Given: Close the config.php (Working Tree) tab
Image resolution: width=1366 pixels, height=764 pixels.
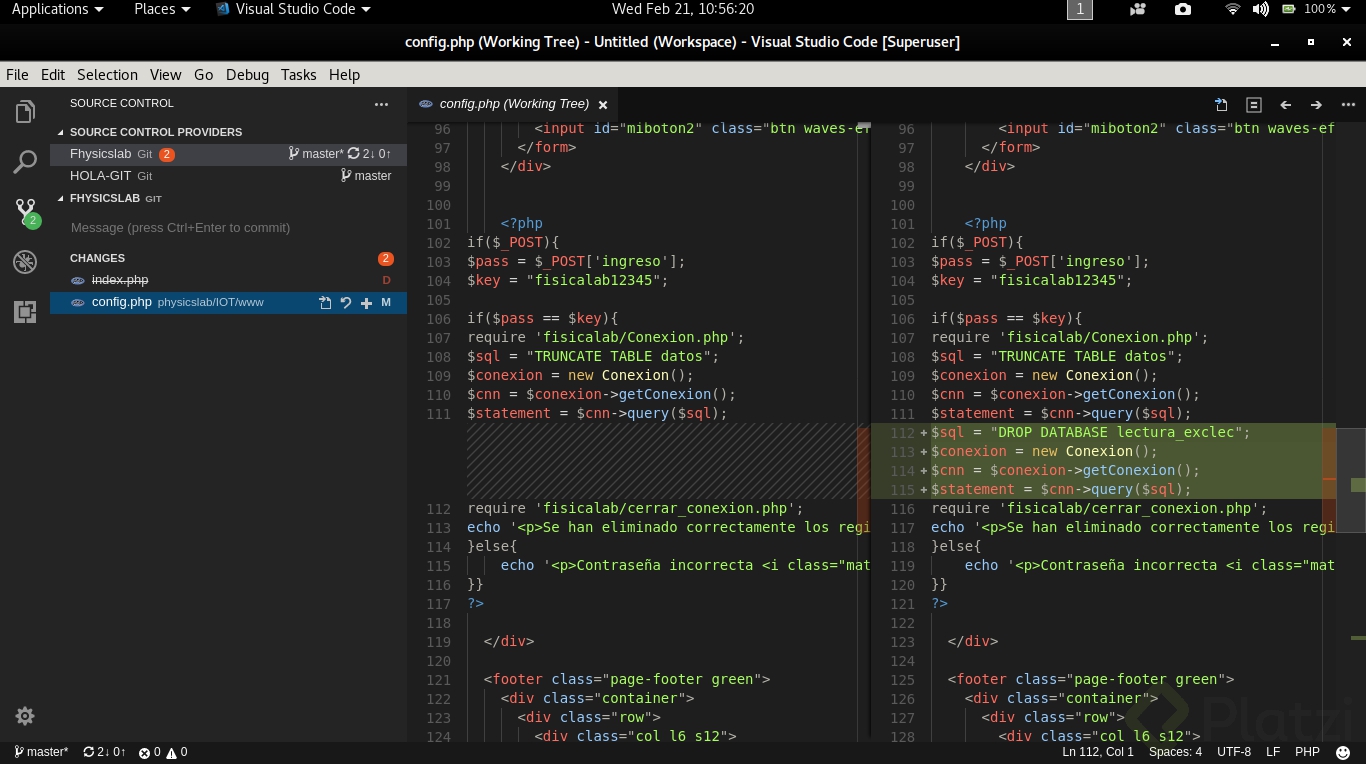Looking at the screenshot, I should click(x=602, y=104).
